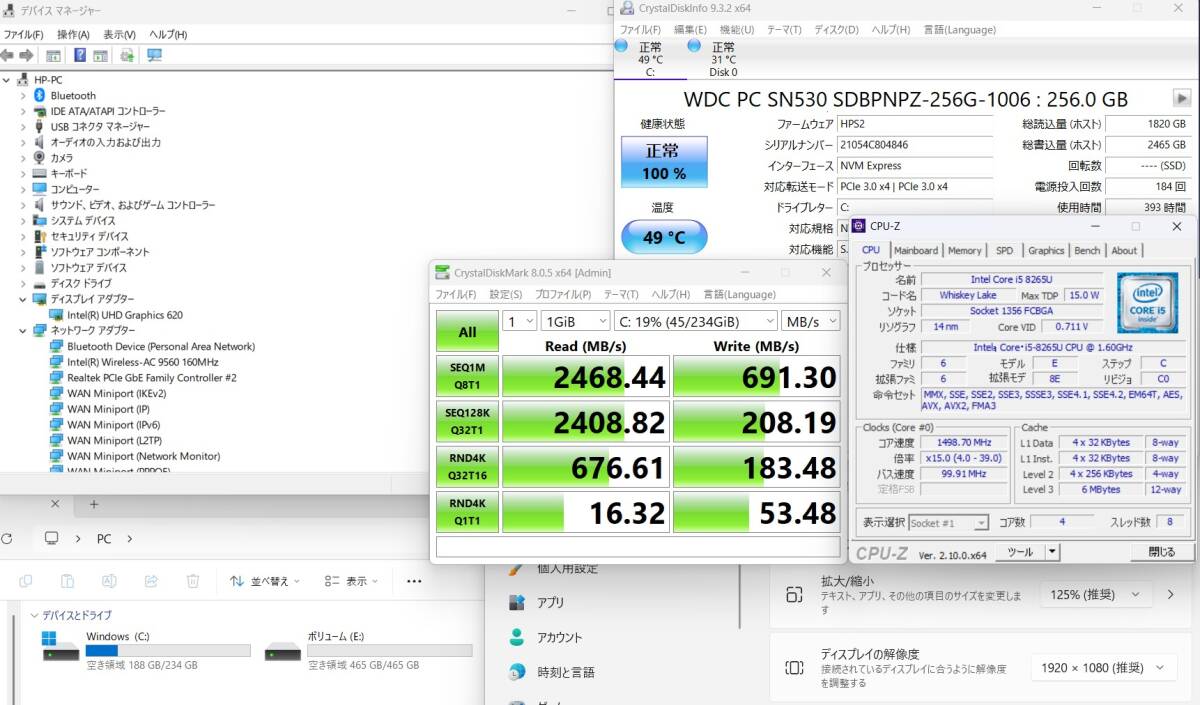The height and width of the screenshot is (705, 1200).
Task: Open ファイル(F) menu in Device Manager
Action: 23,34
